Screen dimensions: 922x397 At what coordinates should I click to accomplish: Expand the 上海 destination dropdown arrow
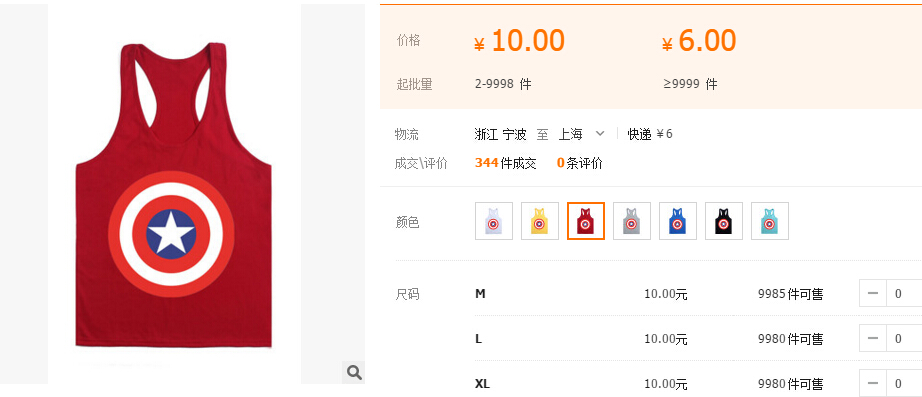600,134
